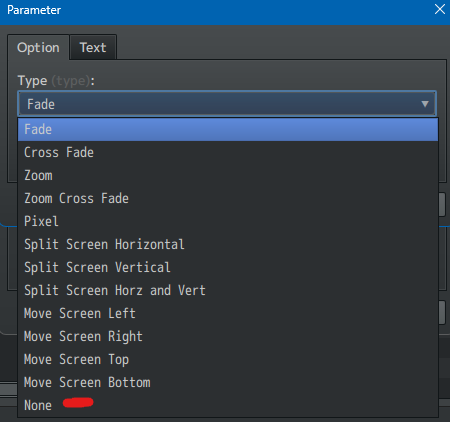Pick Zoom Cross Fade option
Image resolution: width=450 pixels, height=422 pixels.
(x=228, y=198)
